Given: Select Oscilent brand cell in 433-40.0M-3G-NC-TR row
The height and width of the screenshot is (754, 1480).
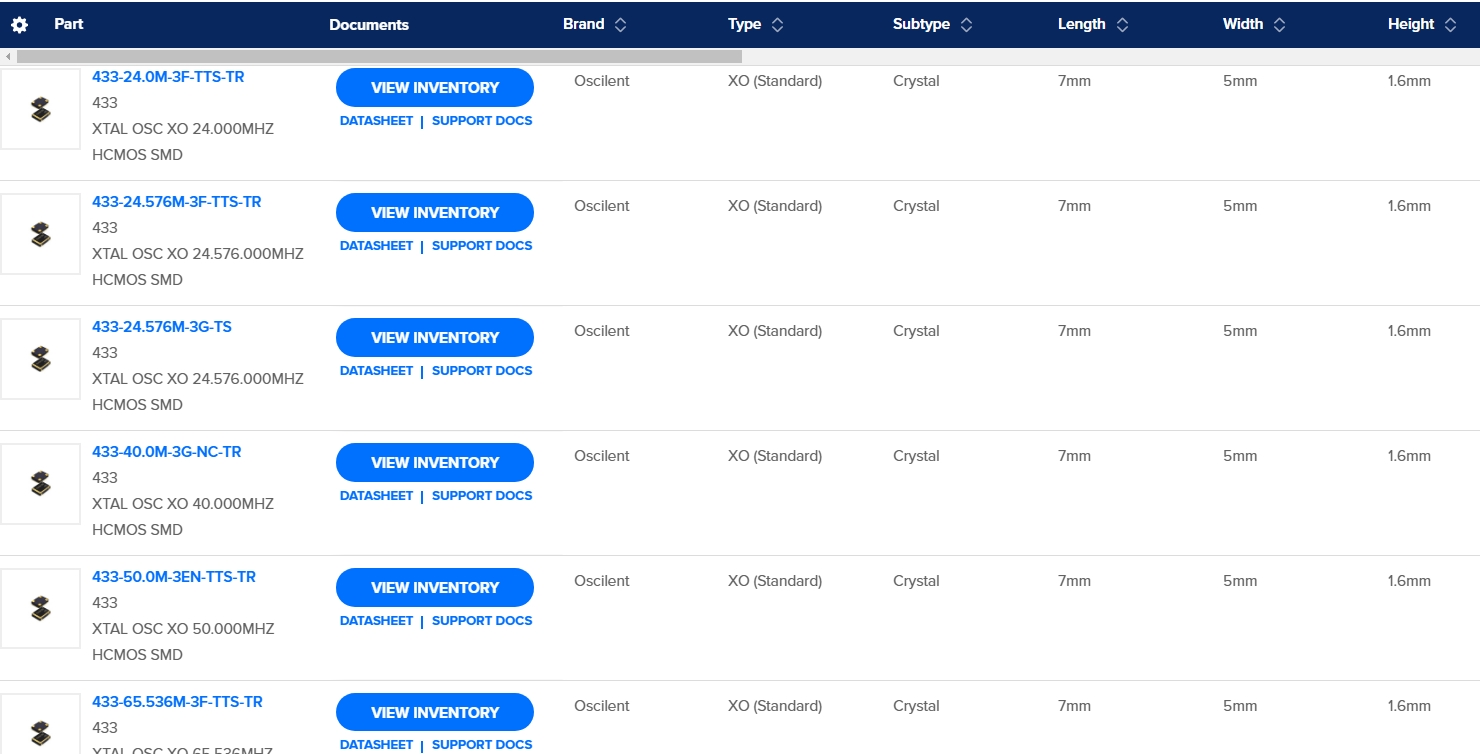Looking at the screenshot, I should click(602, 456).
